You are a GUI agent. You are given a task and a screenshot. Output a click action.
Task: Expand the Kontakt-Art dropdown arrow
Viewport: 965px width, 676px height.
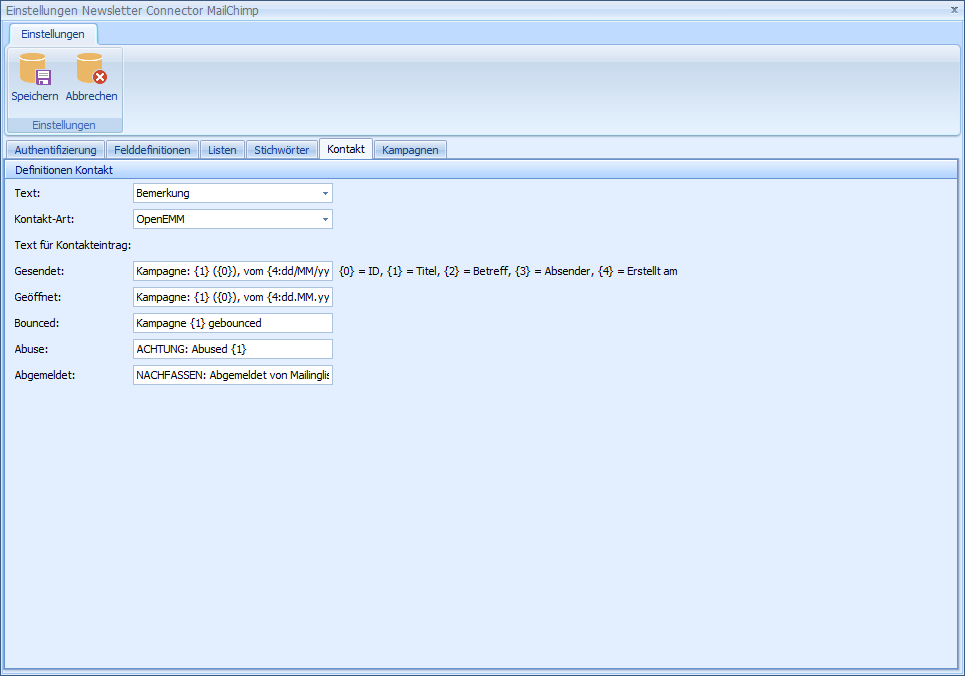coord(325,219)
